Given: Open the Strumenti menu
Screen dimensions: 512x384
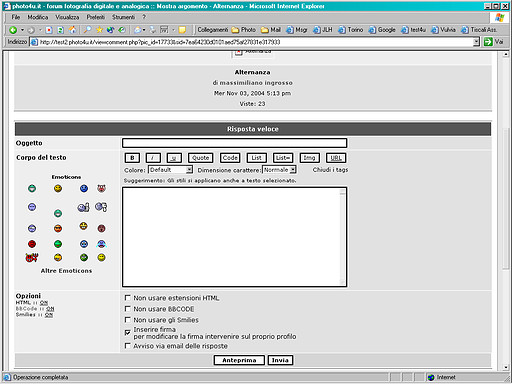Looking at the screenshot, I should [123, 17].
